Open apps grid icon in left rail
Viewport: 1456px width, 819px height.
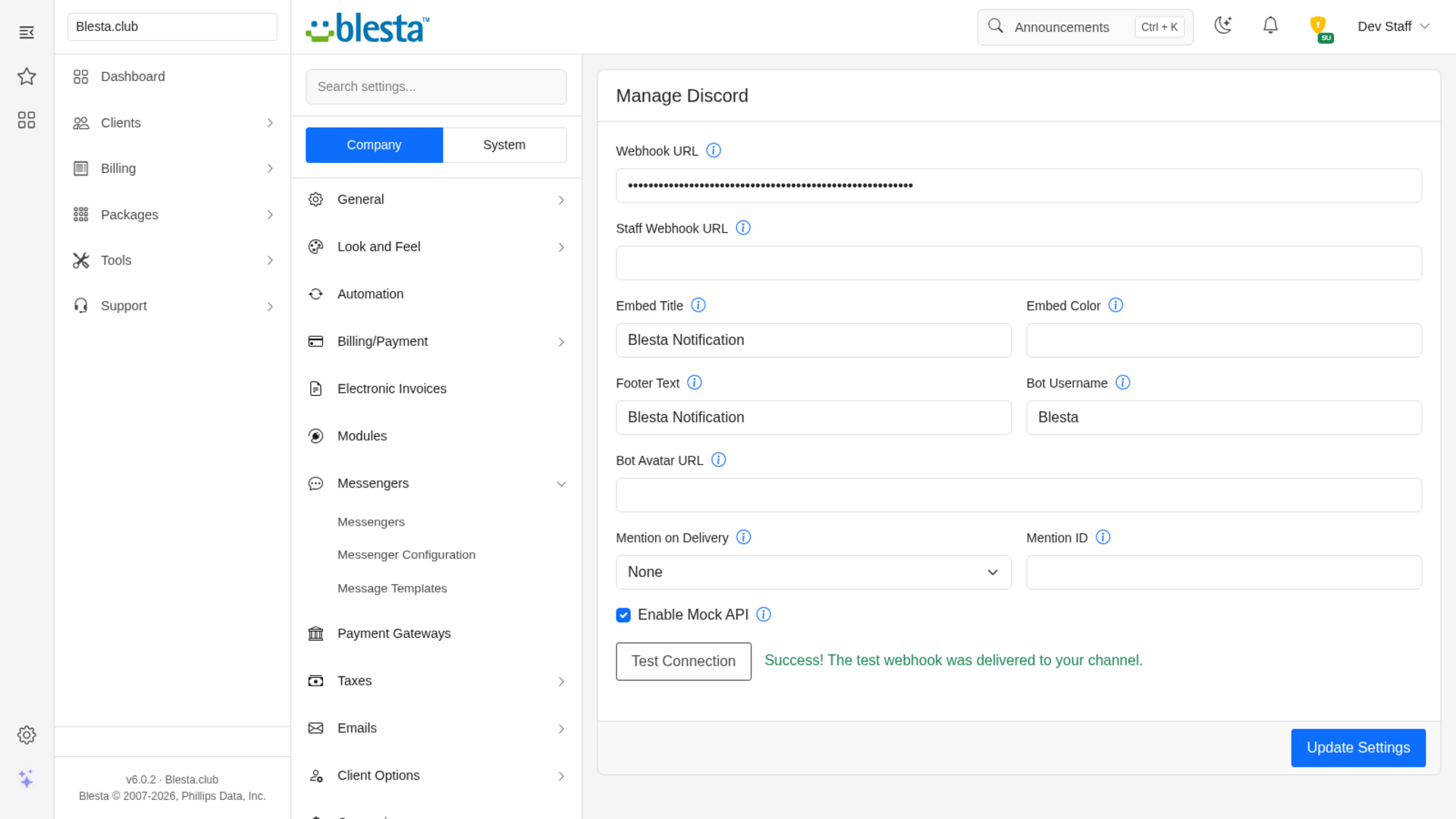[x=27, y=120]
